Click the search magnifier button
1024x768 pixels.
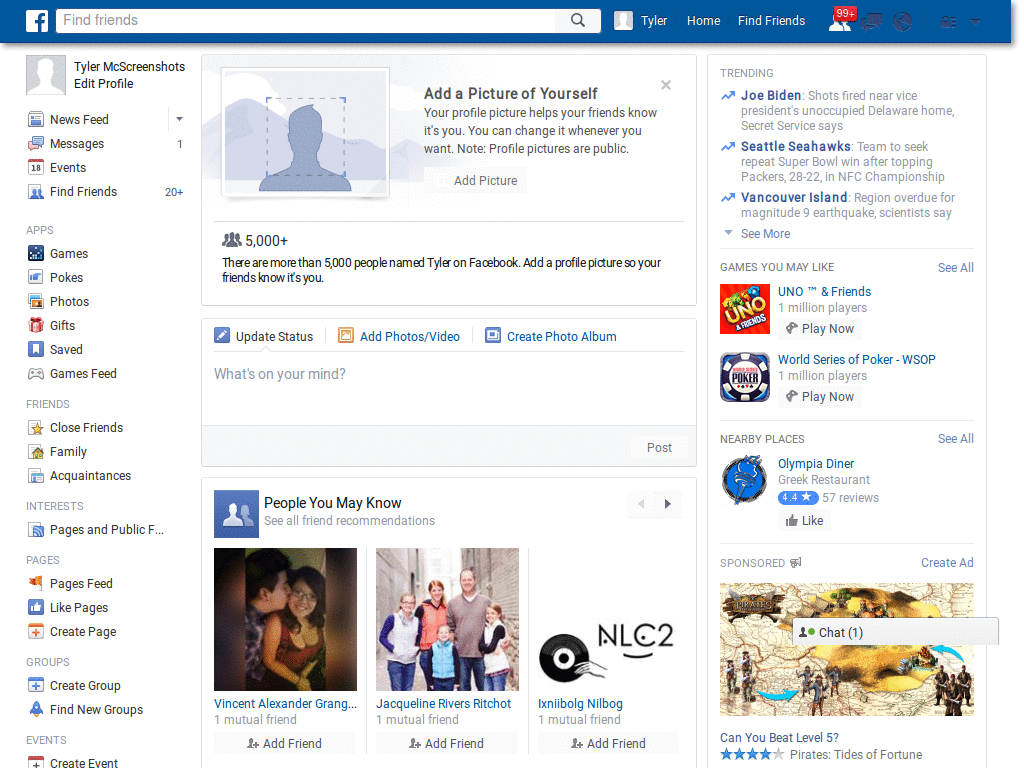click(578, 20)
